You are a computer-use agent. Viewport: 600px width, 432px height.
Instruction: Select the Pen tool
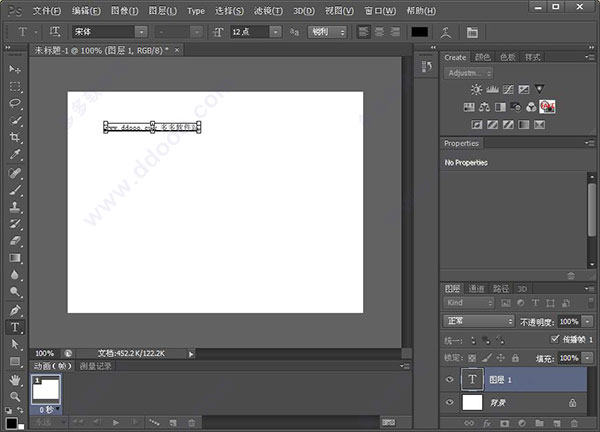point(15,310)
